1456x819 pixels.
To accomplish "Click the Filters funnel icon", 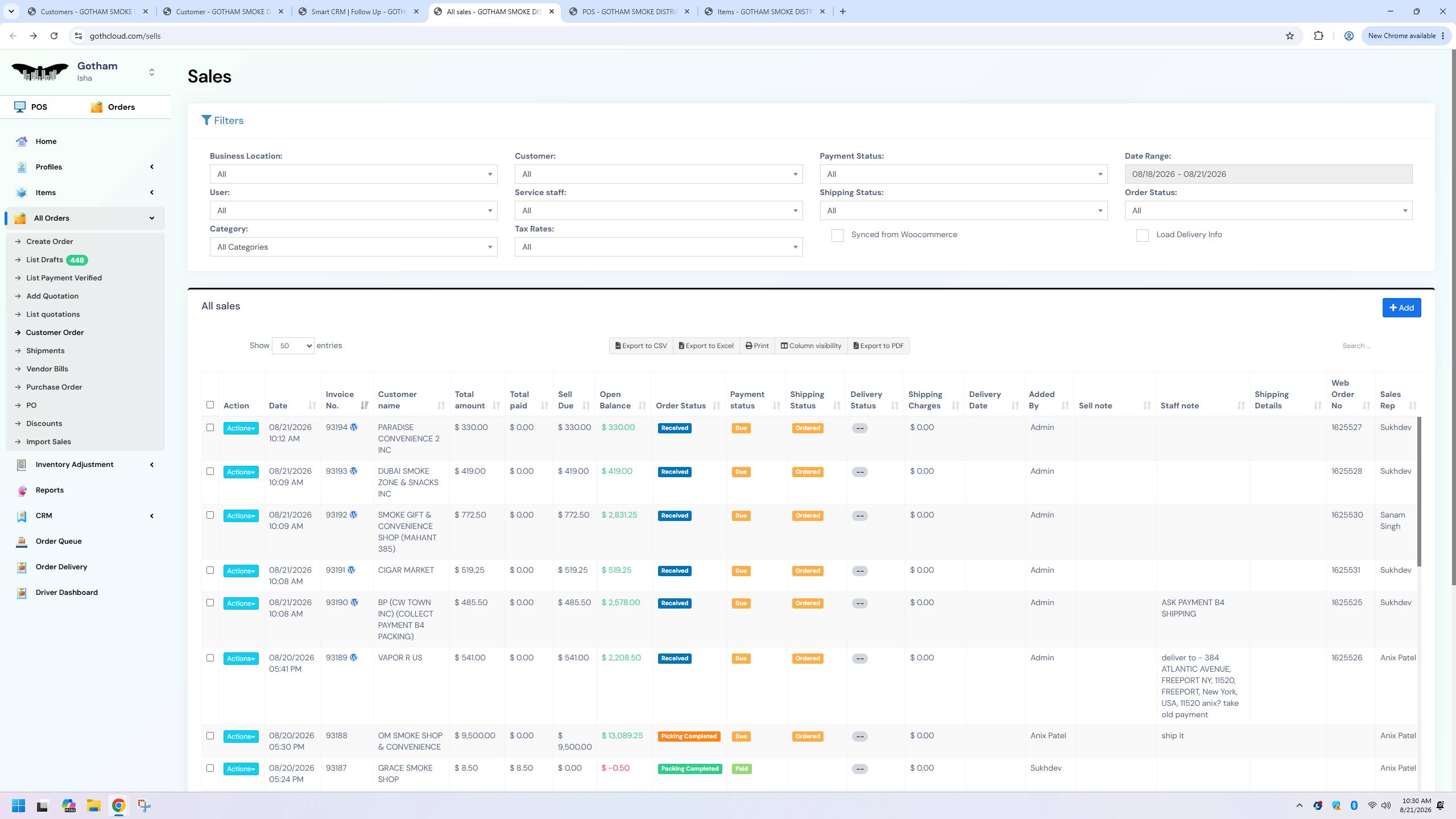I will (x=206, y=121).
